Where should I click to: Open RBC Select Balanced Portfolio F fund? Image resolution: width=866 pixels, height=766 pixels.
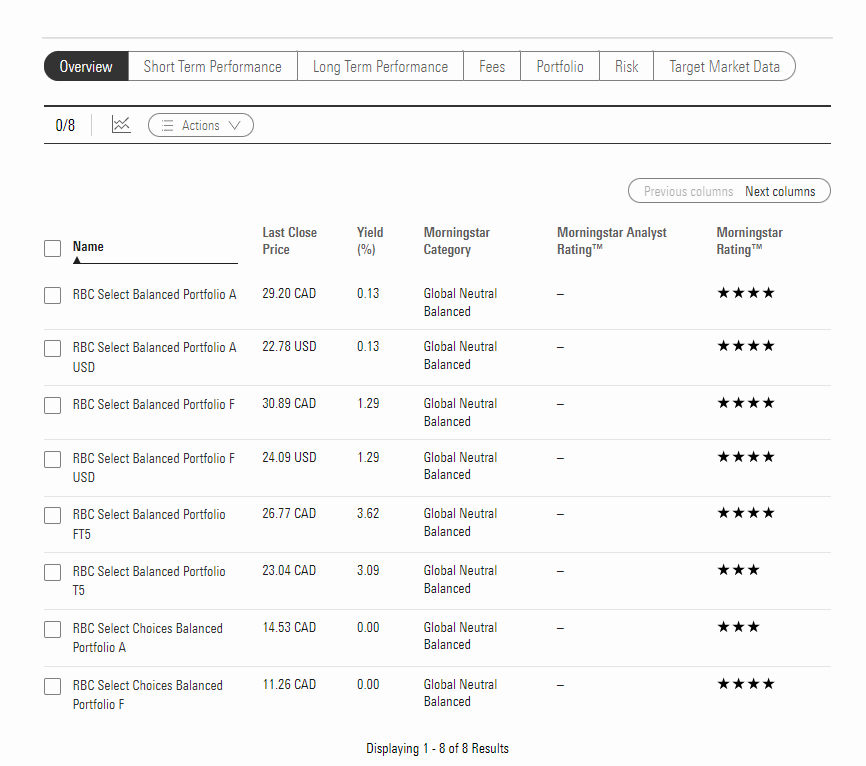[x=154, y=404]
